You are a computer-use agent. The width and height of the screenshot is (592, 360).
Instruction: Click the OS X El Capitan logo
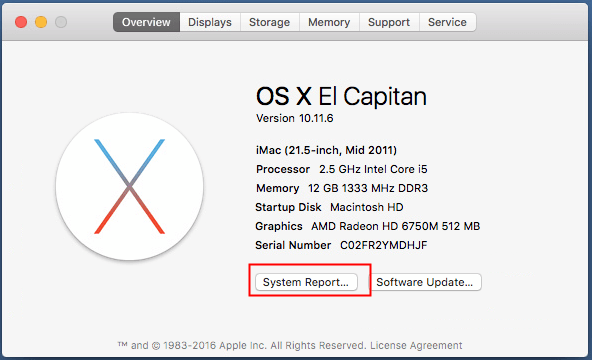[130, 186]
